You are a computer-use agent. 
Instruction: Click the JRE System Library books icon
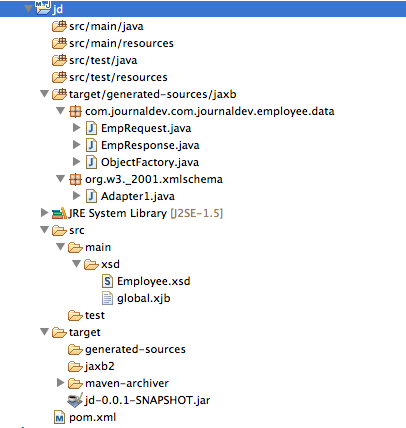pos(59,213)
